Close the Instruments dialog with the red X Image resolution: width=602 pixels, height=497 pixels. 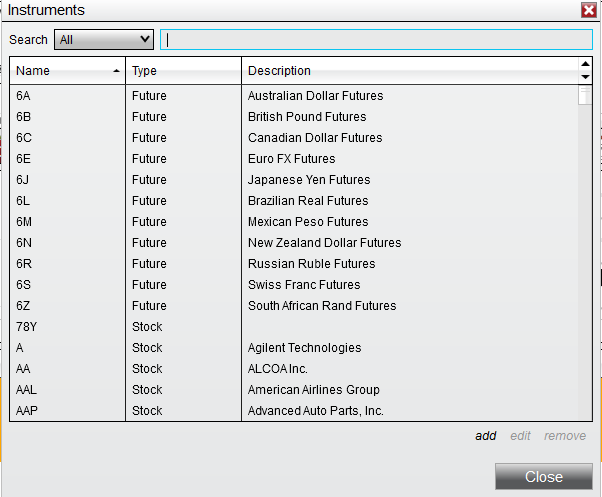tap(589, 10)
